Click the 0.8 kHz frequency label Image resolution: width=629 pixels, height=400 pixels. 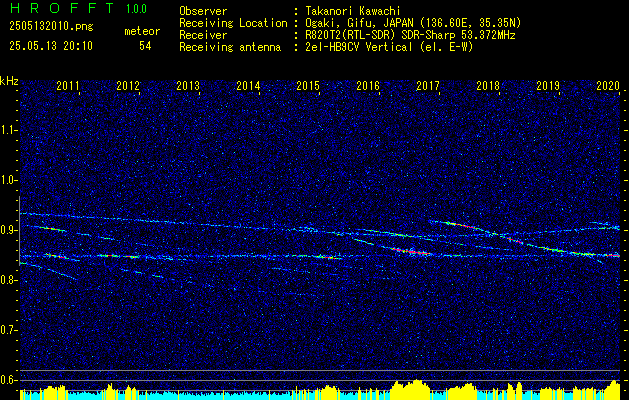click(x=8, y=280)
